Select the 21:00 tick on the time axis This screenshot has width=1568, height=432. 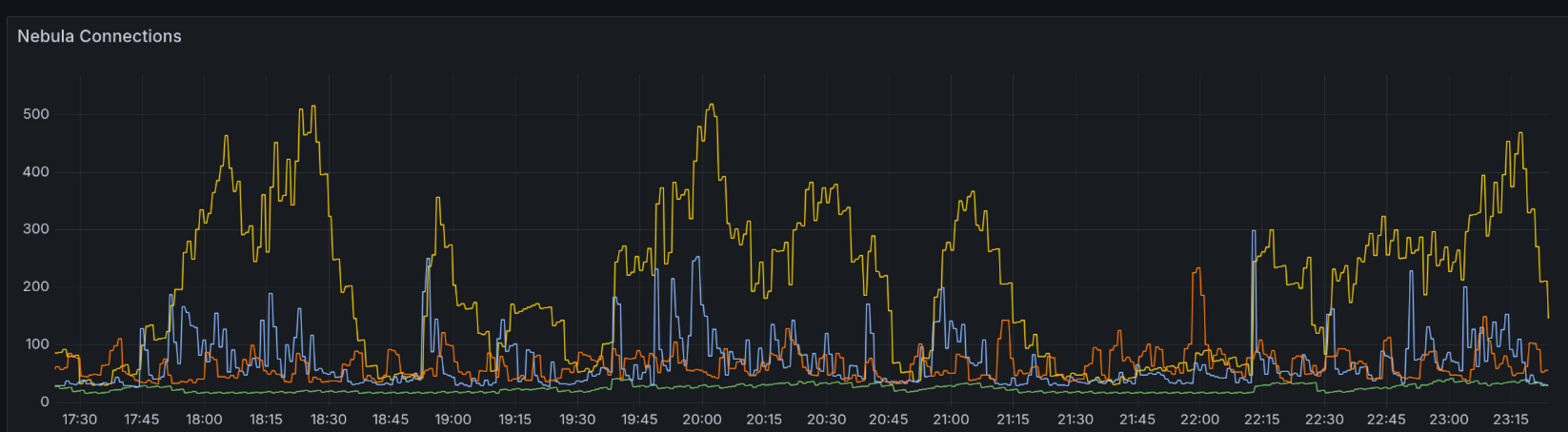[x=951, y=420]
